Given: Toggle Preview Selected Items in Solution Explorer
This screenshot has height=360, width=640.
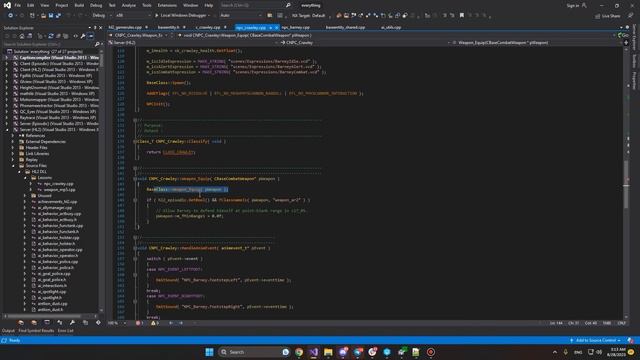Looking at the screenshot, I should (91, 36).
